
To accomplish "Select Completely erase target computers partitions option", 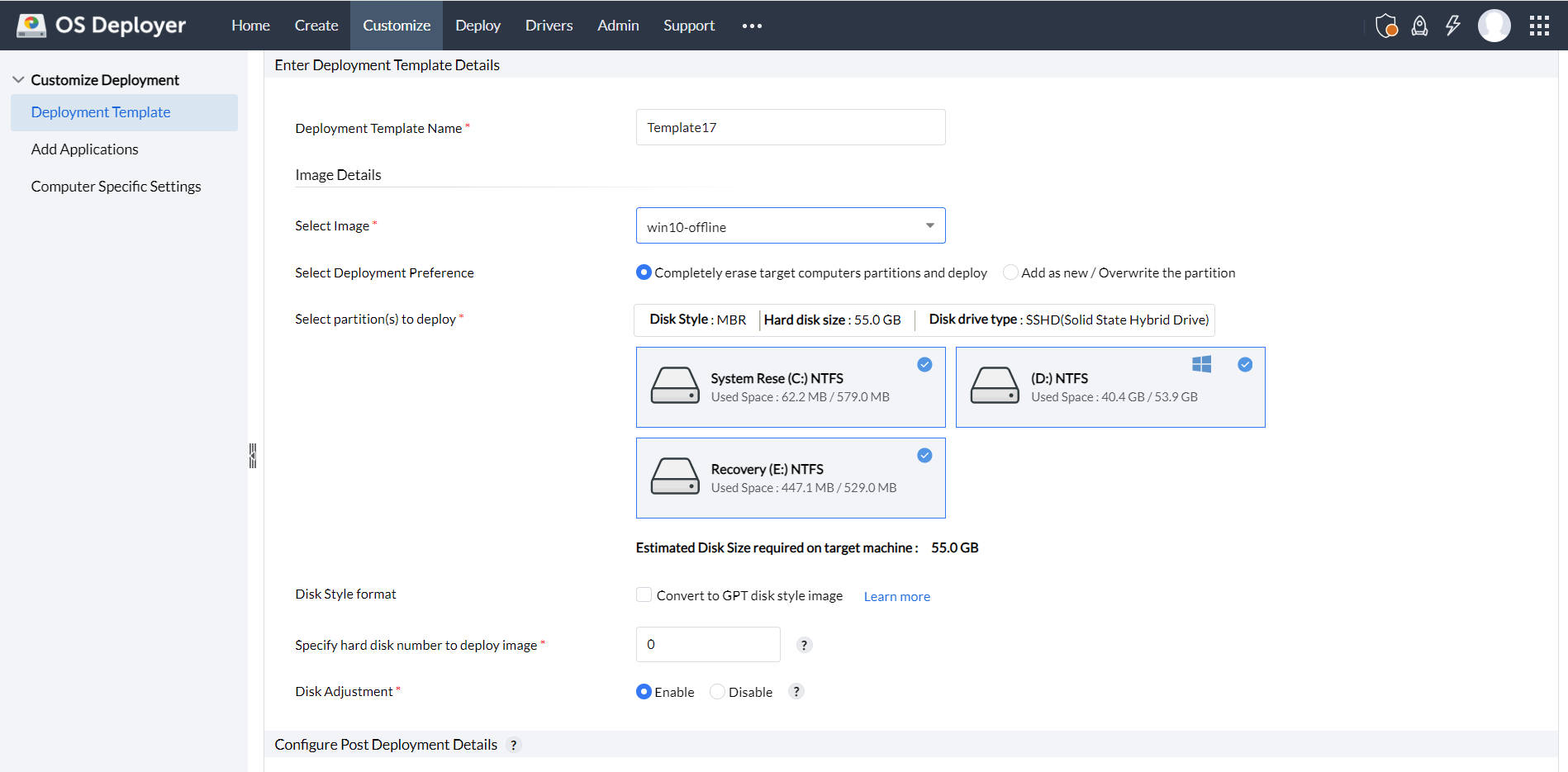I will (644, 272).
